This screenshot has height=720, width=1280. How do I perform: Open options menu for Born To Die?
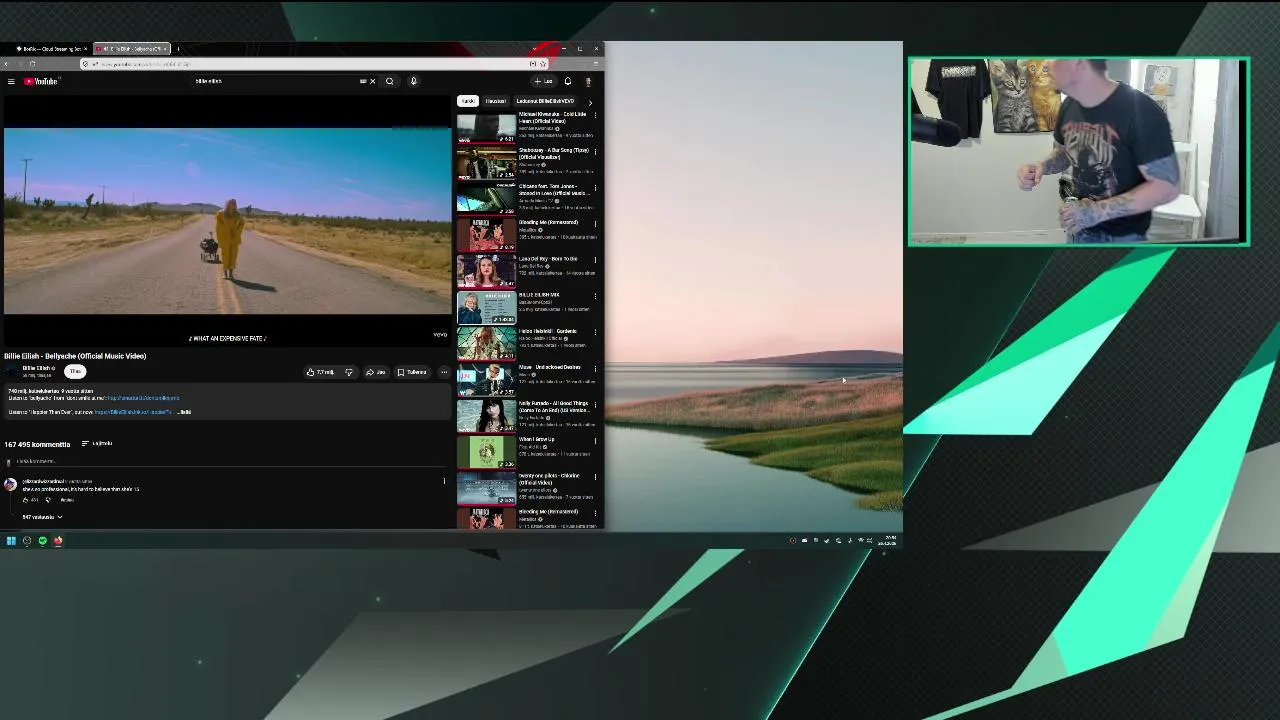(x=596, y=260)
